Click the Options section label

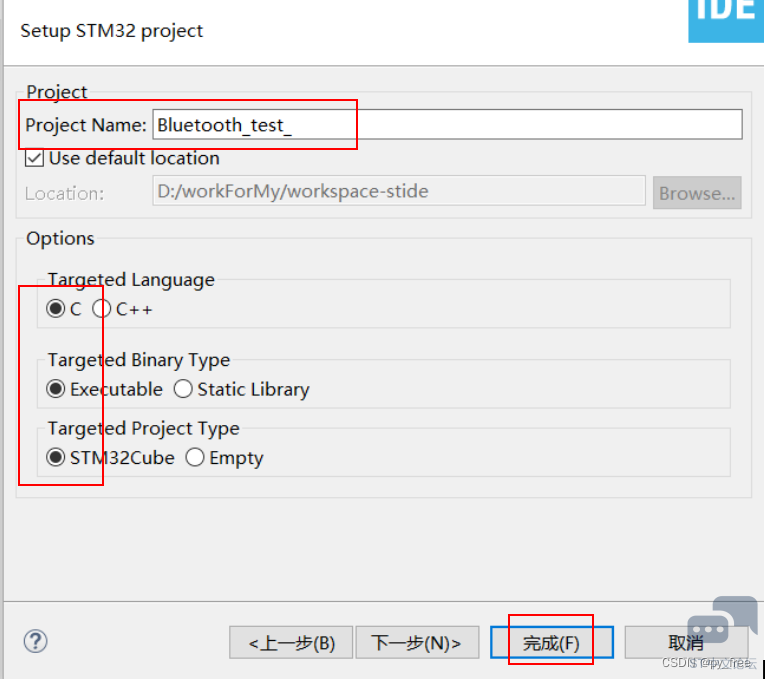(60, 238)
